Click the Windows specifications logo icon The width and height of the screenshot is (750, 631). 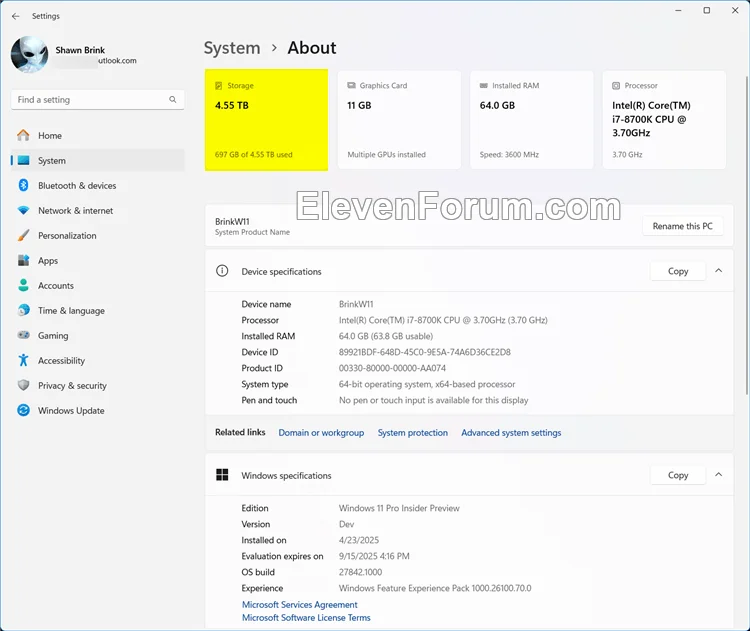coord(222,475)
